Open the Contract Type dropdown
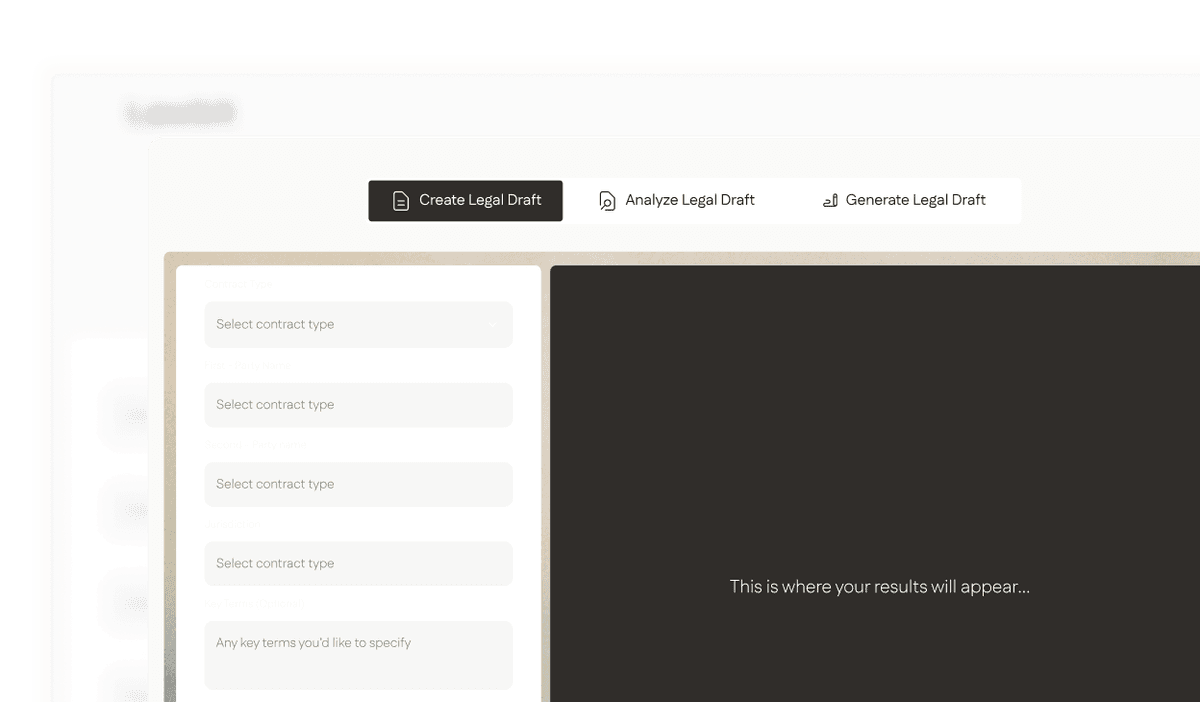Image resolution: width=1200 pixels, height=702 pixels. [x=358, y=324]
